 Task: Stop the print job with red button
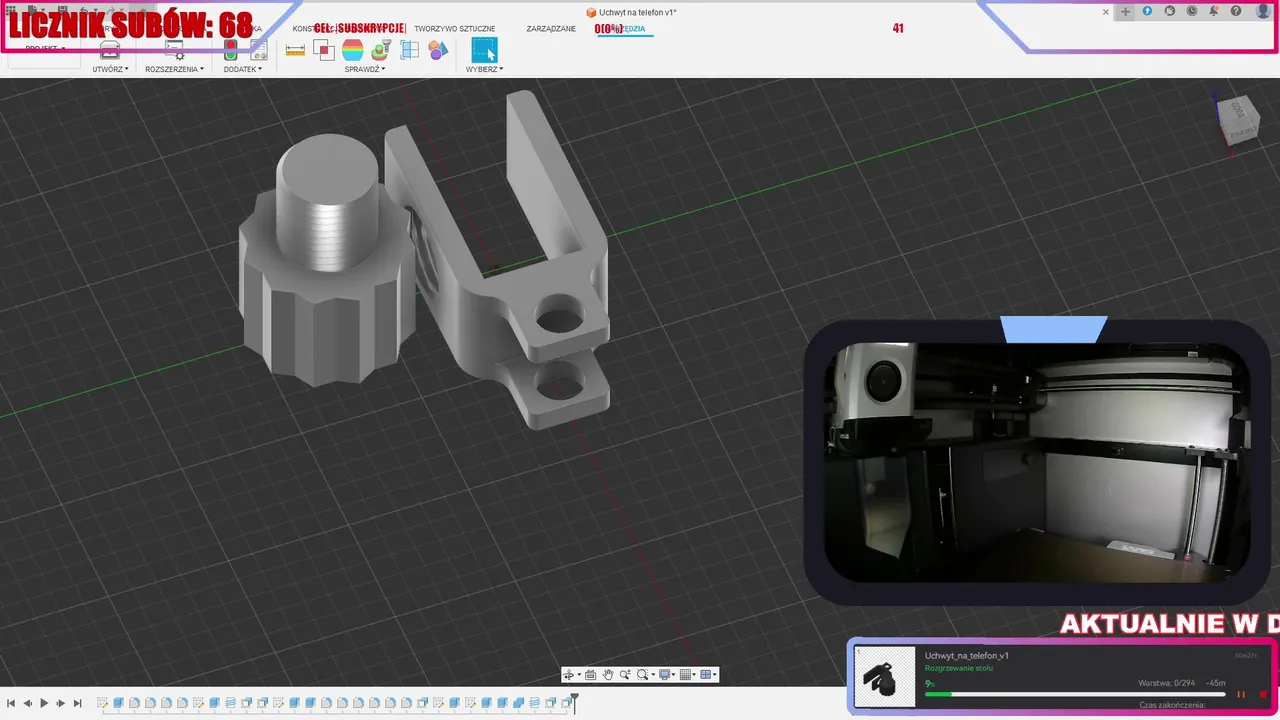1263,694
